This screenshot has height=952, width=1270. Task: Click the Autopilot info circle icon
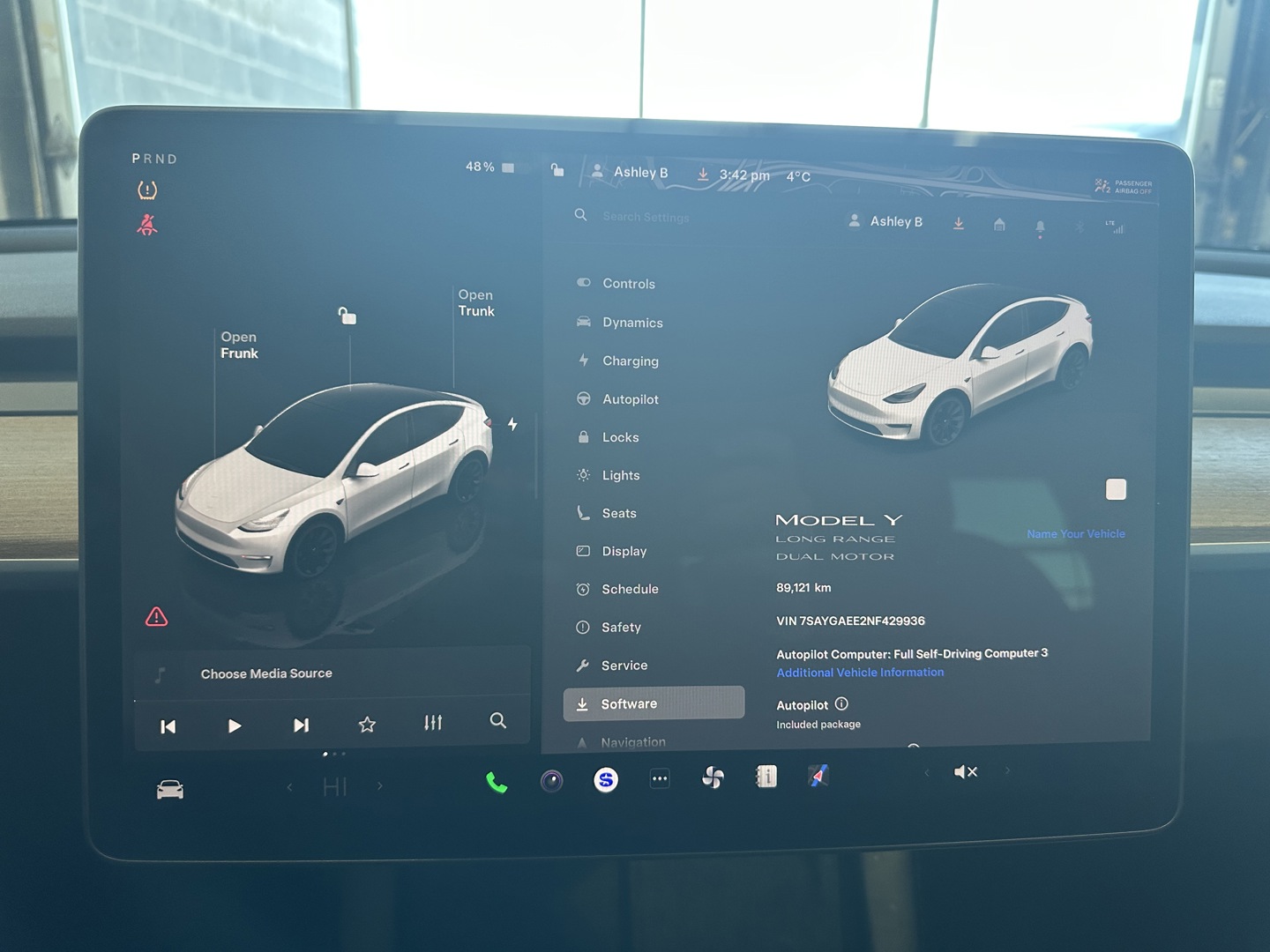(841, 704)
